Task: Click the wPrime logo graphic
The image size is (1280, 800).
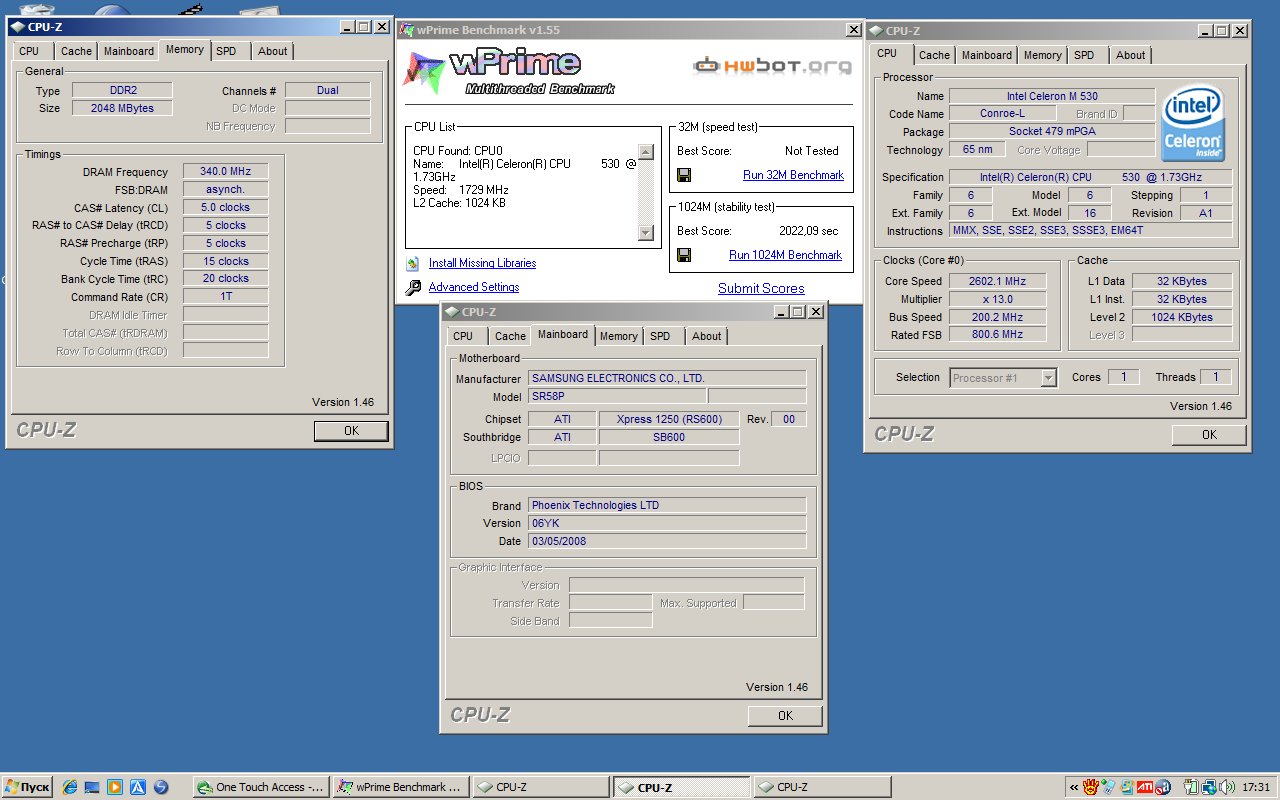Action: (x=508, y=70)
